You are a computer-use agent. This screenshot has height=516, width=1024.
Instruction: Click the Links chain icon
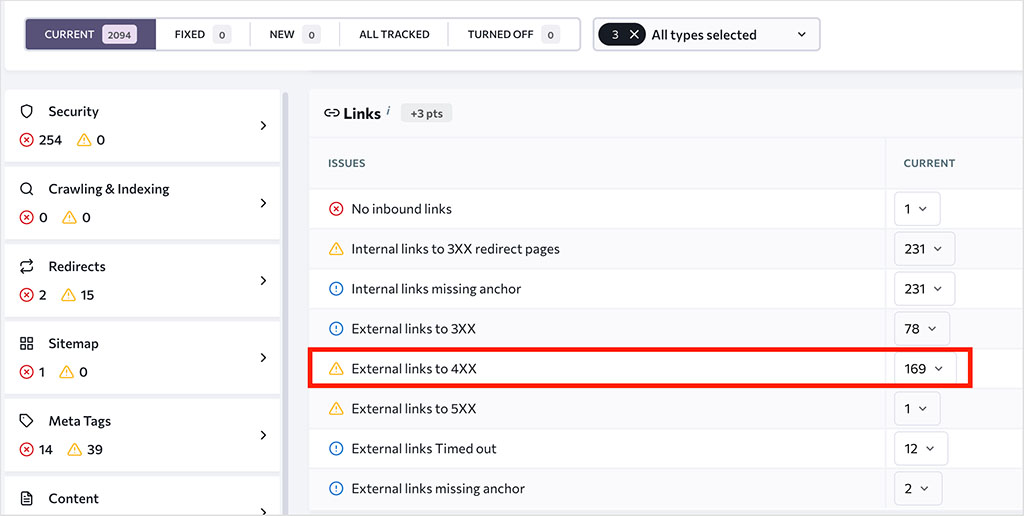[331, 113]
